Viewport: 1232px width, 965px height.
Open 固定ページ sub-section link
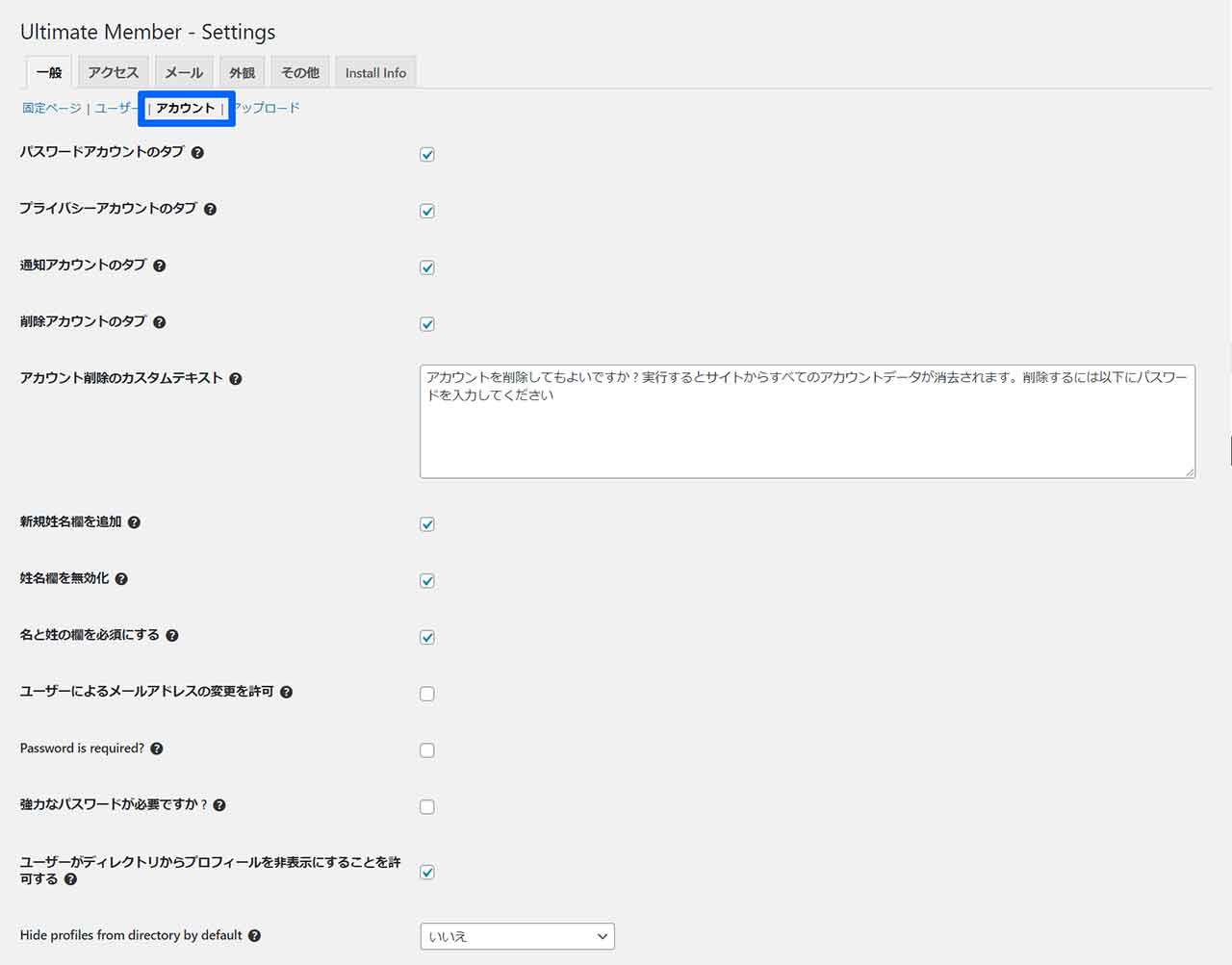point(52,108)
